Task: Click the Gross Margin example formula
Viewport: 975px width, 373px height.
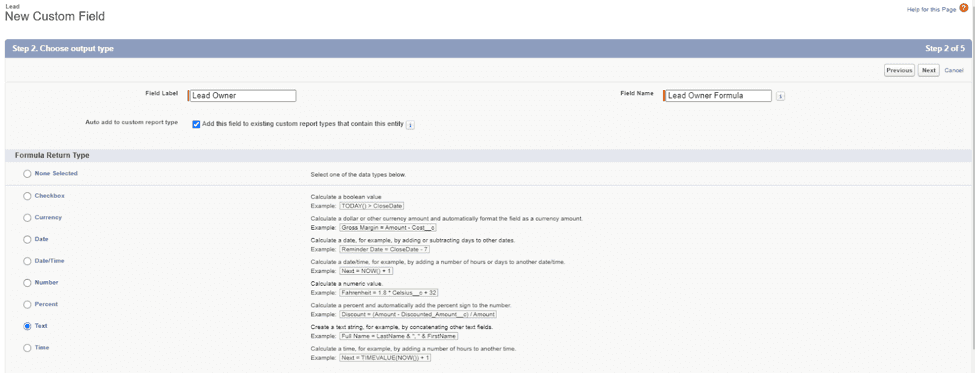Action: click(x=389, y=228)
